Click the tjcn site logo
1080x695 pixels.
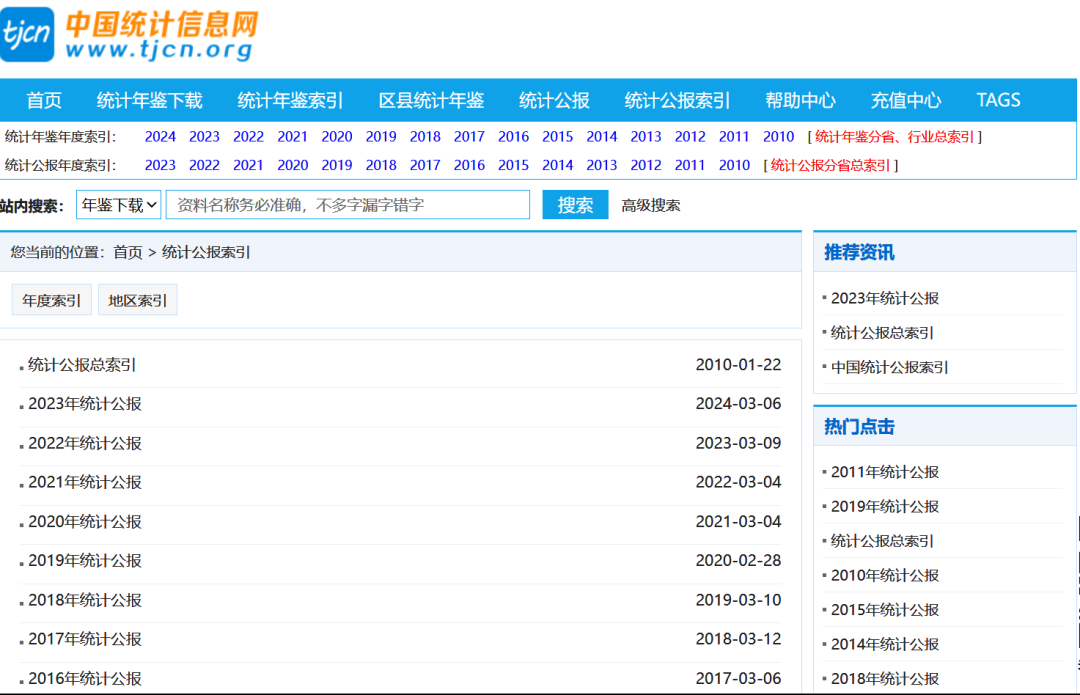pyautogui.click(x=130, y=35)
